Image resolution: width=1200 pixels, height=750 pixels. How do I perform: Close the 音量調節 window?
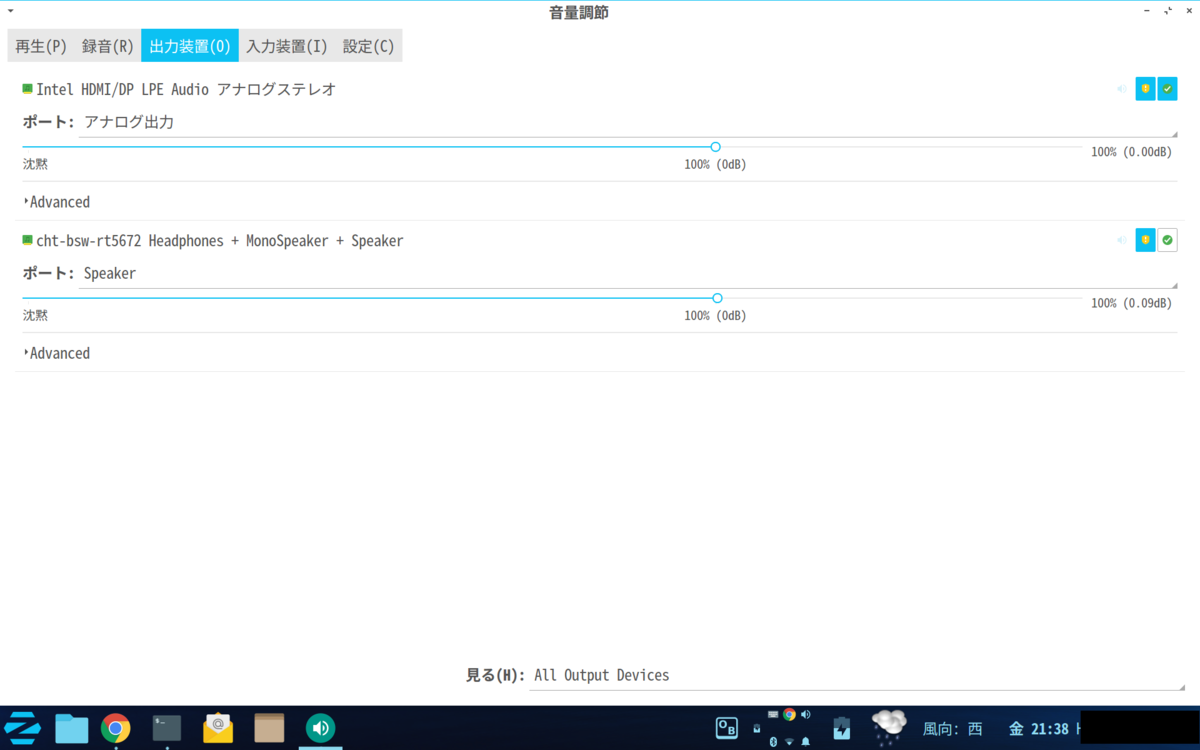pos(1188,10)
